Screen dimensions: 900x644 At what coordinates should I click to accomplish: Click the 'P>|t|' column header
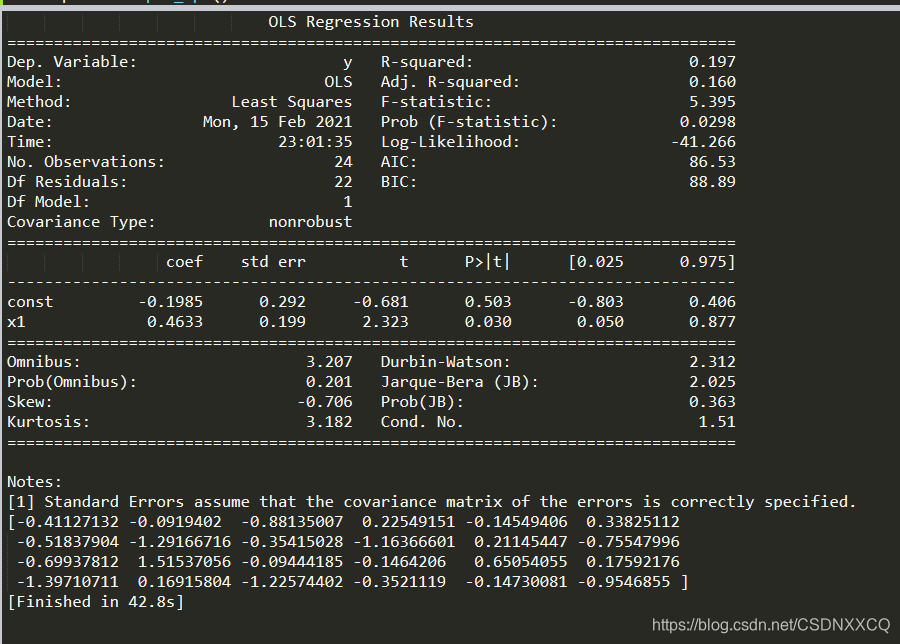pyautogui.click(x=487, y=262)
